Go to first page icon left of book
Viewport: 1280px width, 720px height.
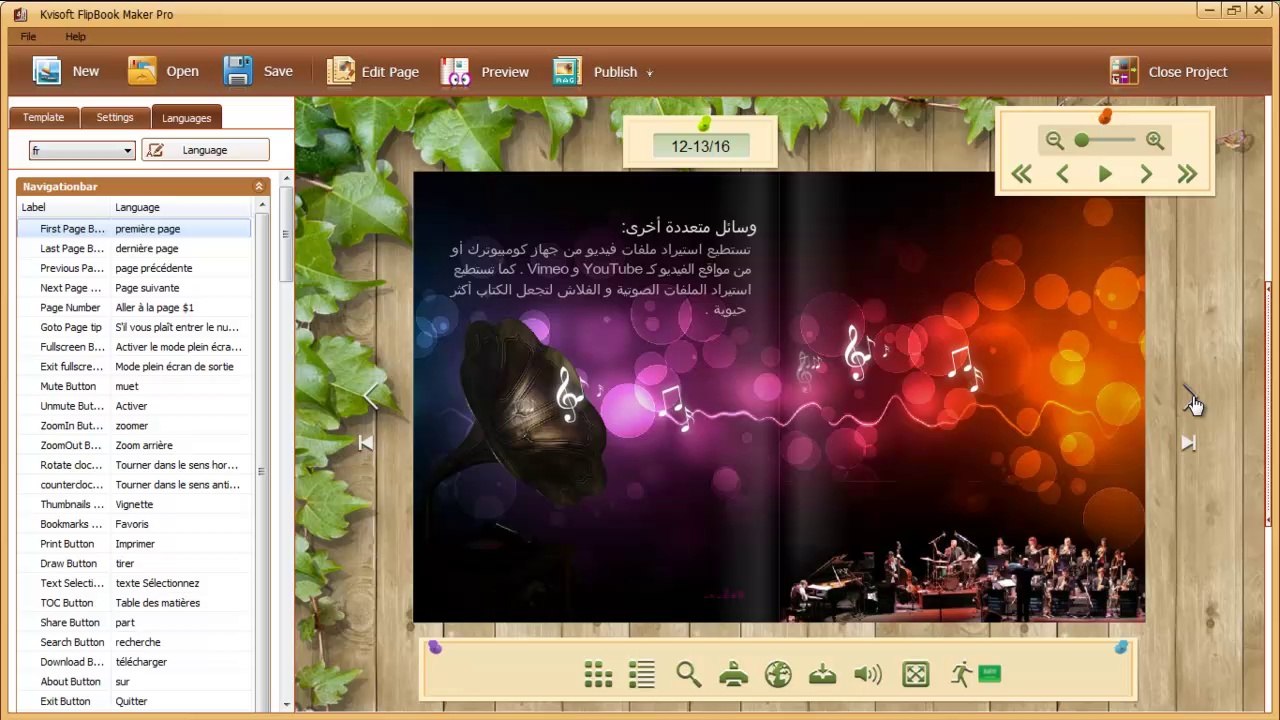365,442
